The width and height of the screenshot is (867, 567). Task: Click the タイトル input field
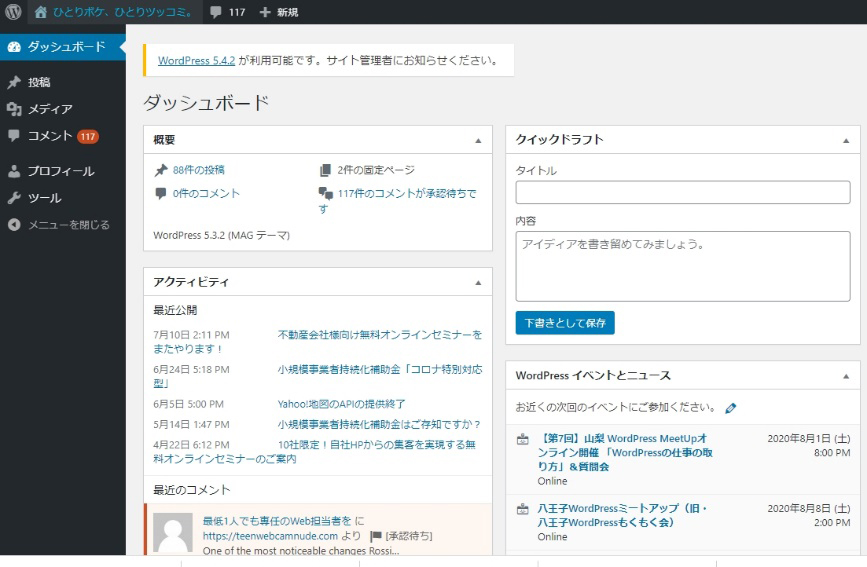pos(683,193)
